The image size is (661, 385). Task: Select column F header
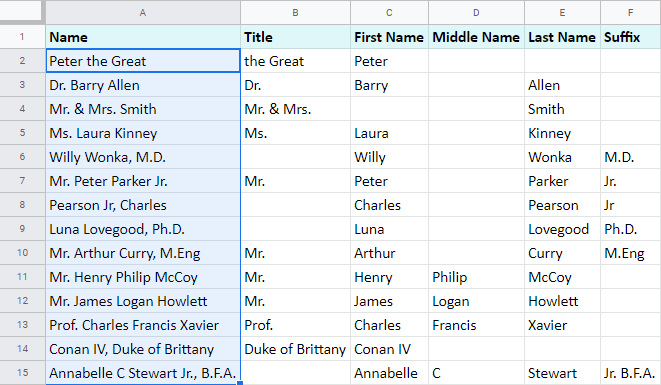[x=631, y=12]
